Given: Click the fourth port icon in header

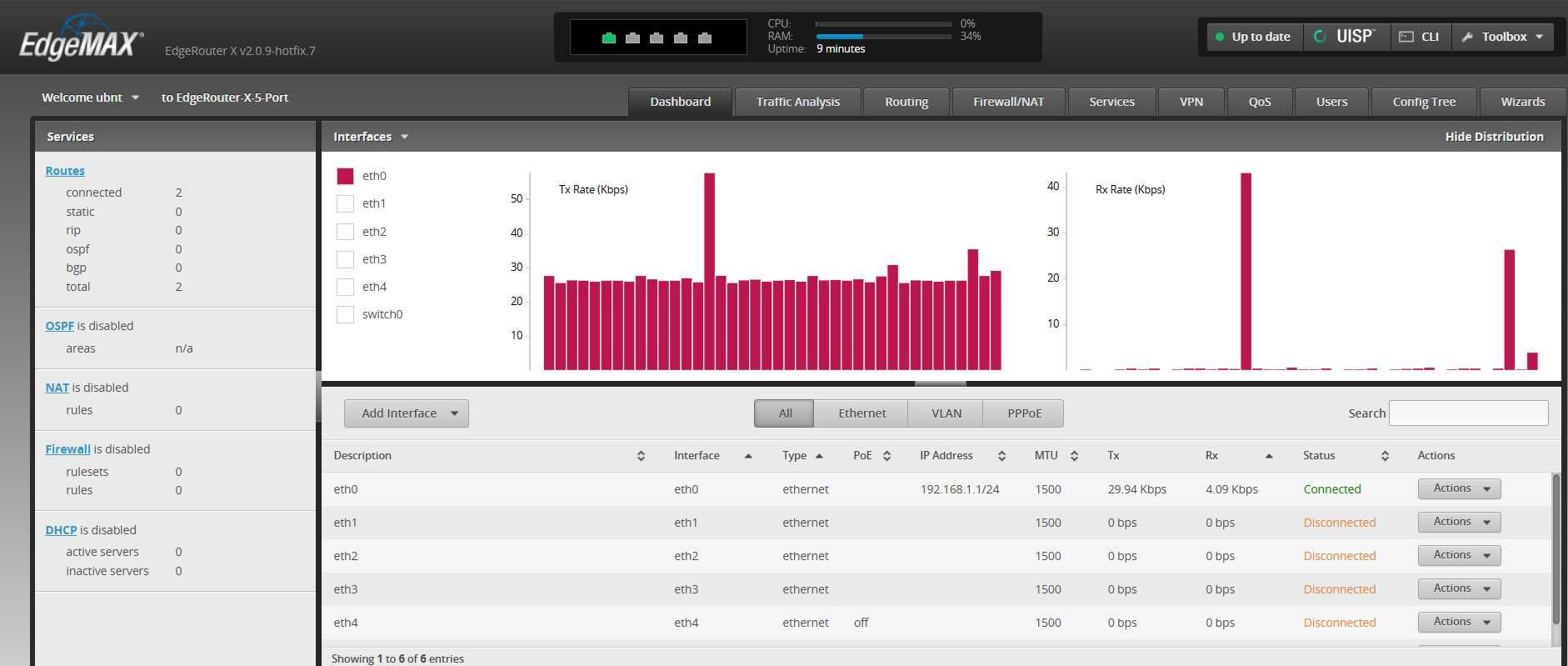Looking at the screenshot, I should pyautogui.click(x=681, y=38).
